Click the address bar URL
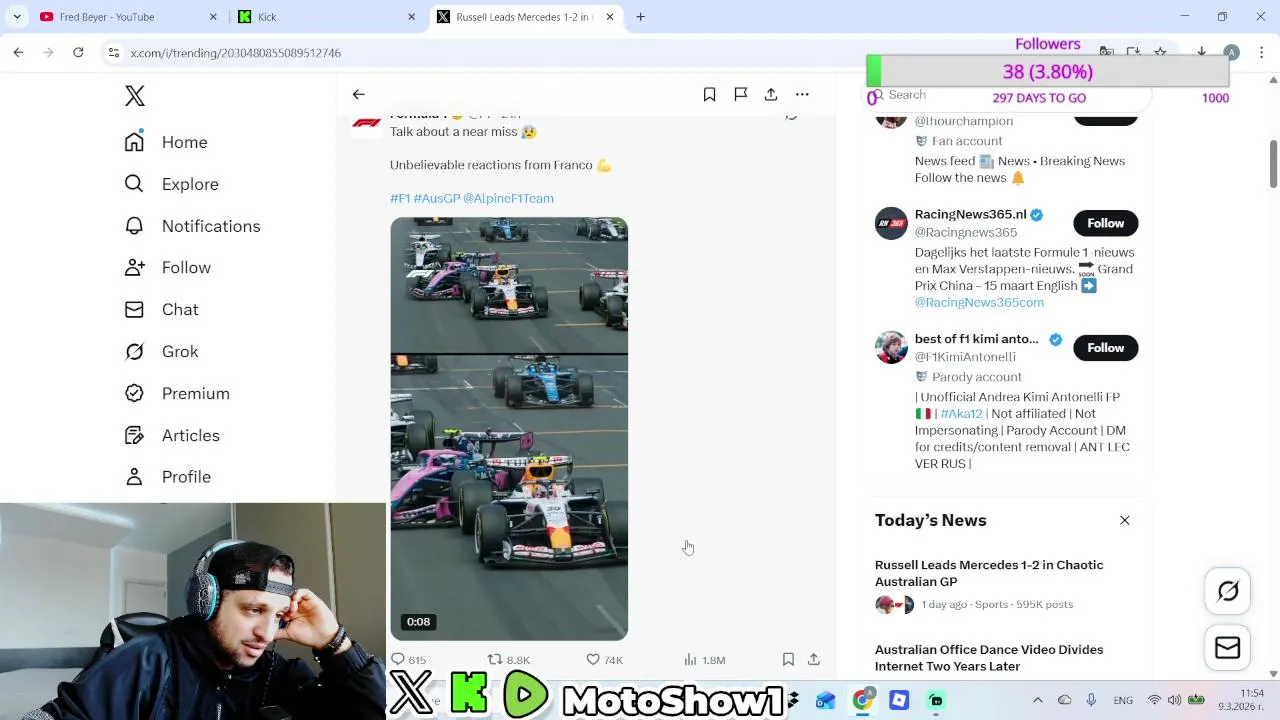This screenshot has width=1280, height=720. coord(235,53)
